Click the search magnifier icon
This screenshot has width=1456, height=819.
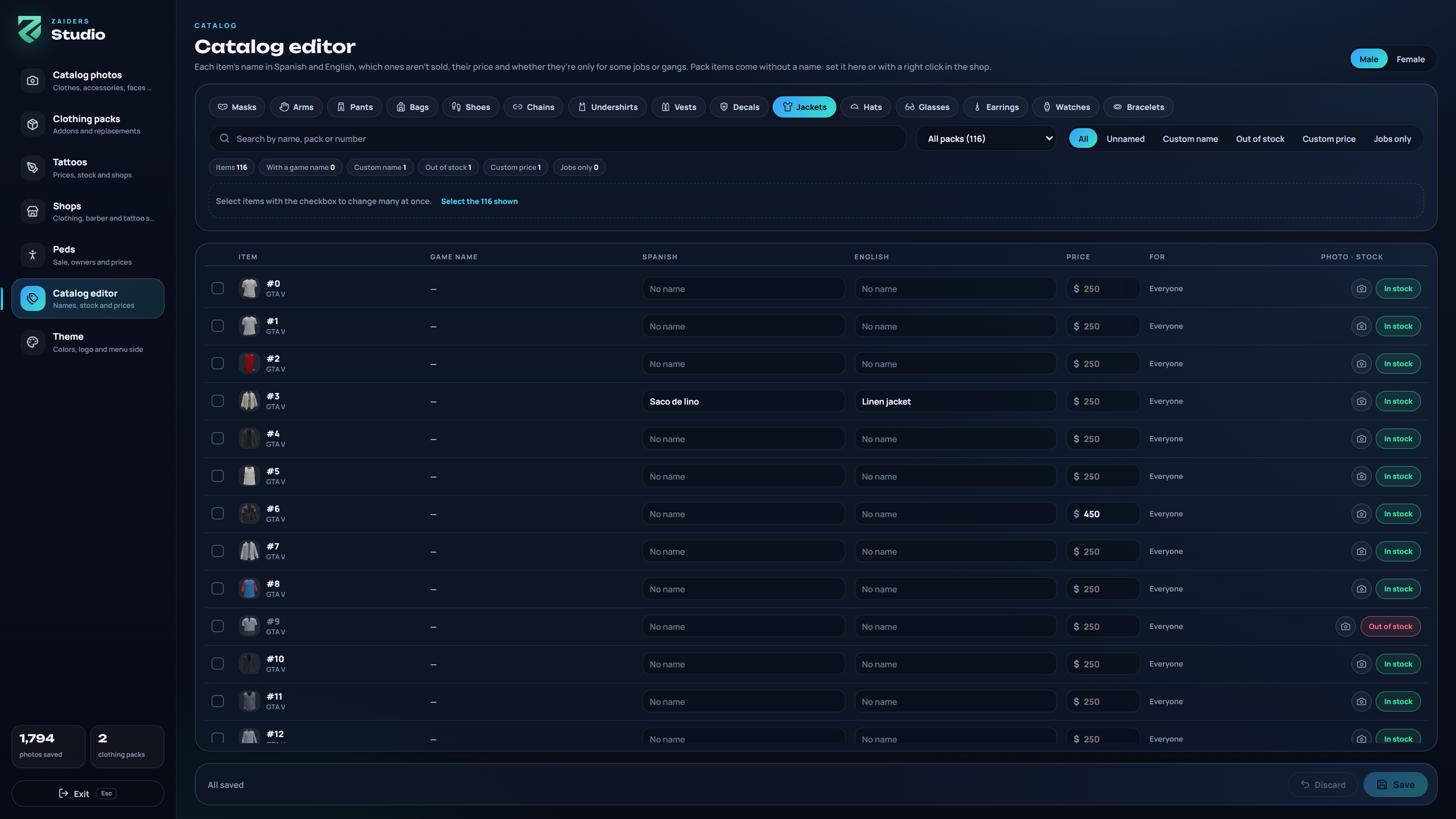tap(225, 138)
